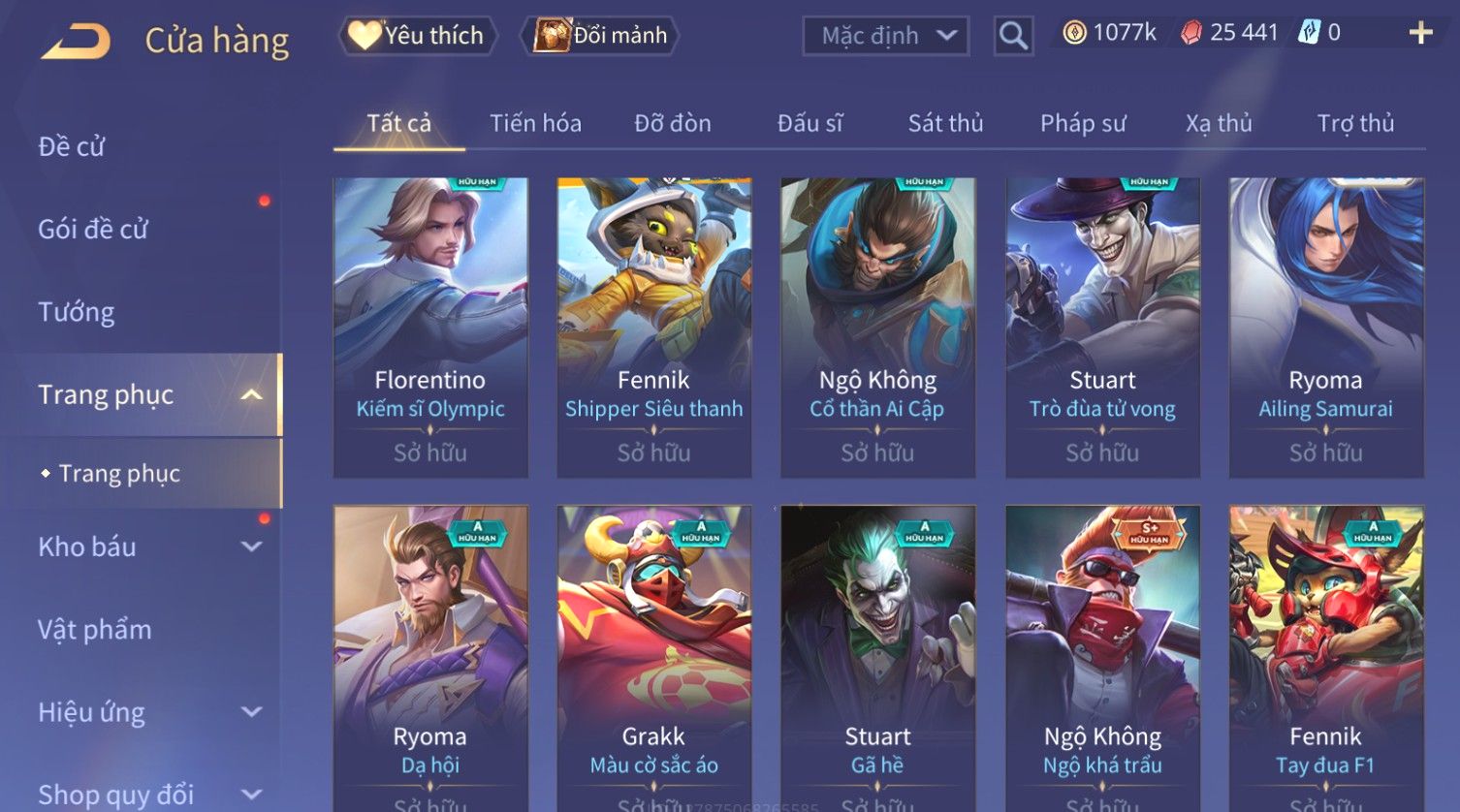Open Florentino Kiếm sĩ Olympic skin card
This screenshot has height=812, width=1460.
(430, 328)
